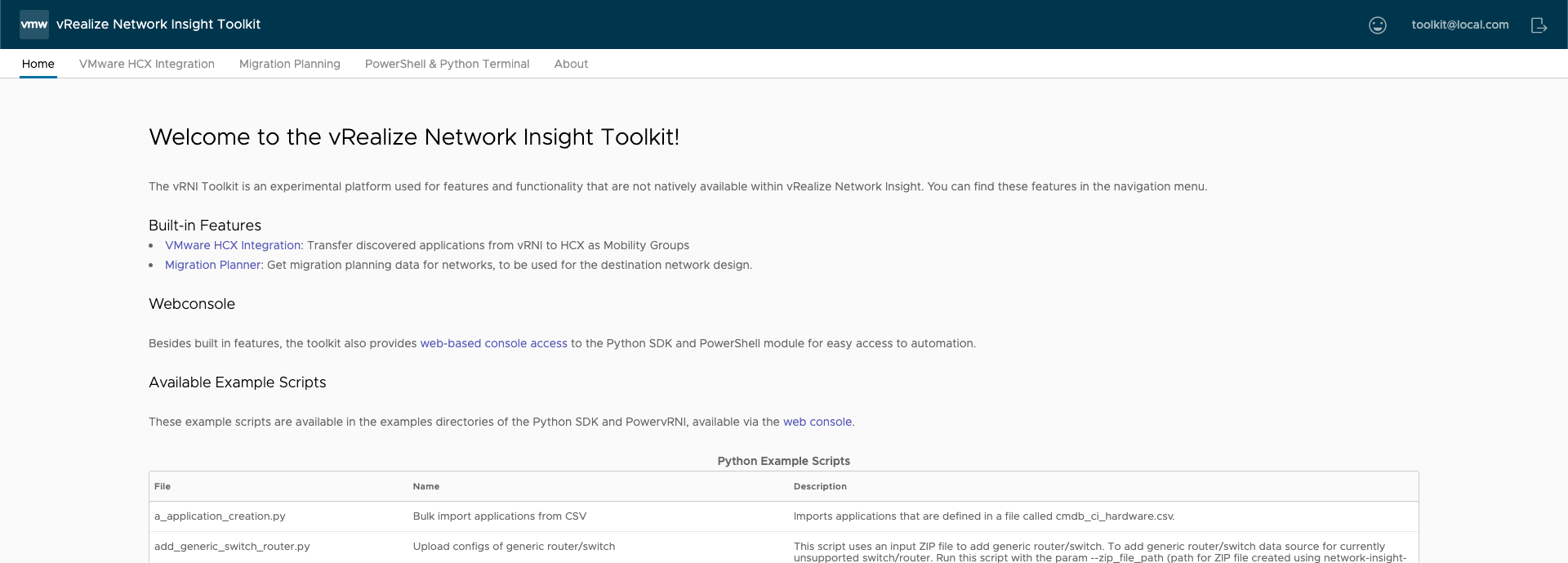Click the vRealize Network Insight Toolkit title
Image resolution: width=1568 pixels, height=563 pixels.
(158, 25)
